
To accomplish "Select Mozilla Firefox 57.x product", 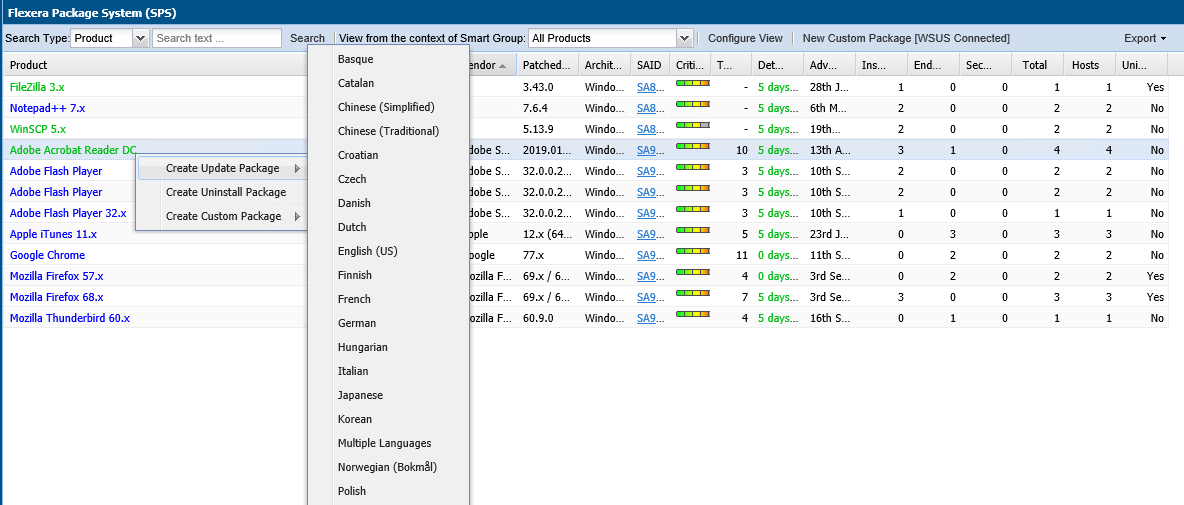I will [57, 276].
